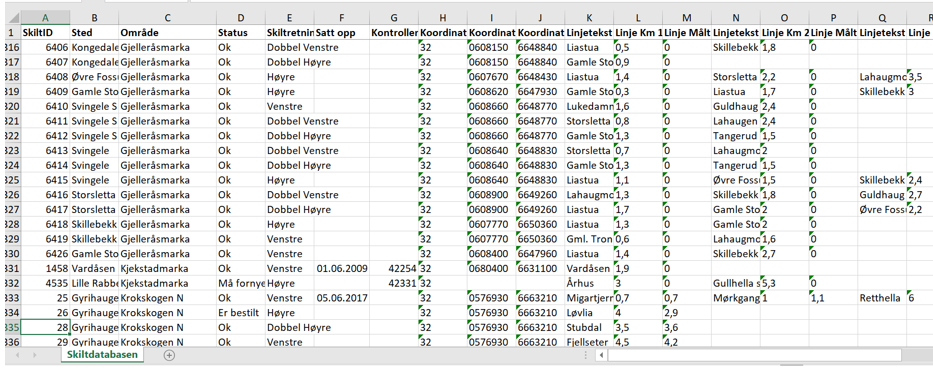Click Øvre Foss cell in row 318 Sted column

(x=94, y=77)
